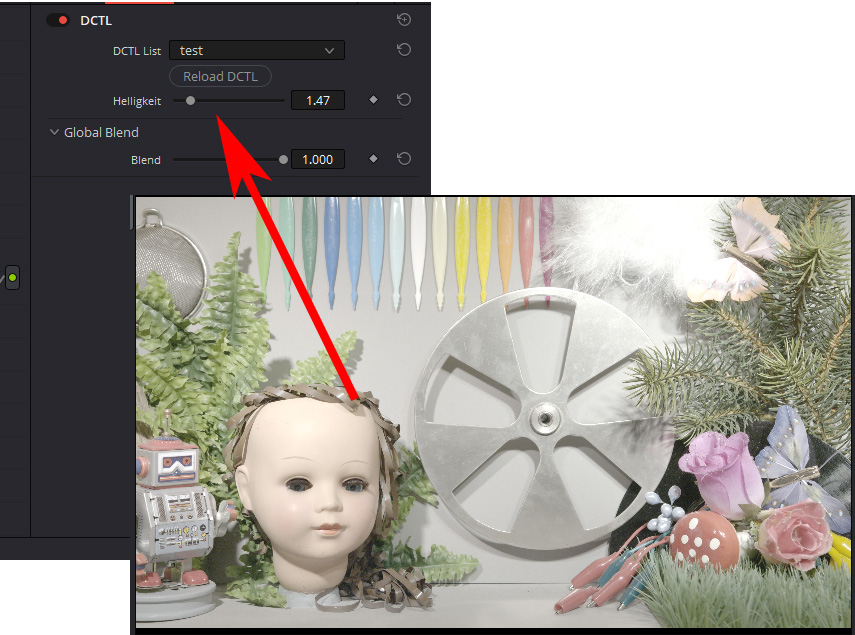
Task: Collapse the Global Blend section
Action: pos(54,132)
